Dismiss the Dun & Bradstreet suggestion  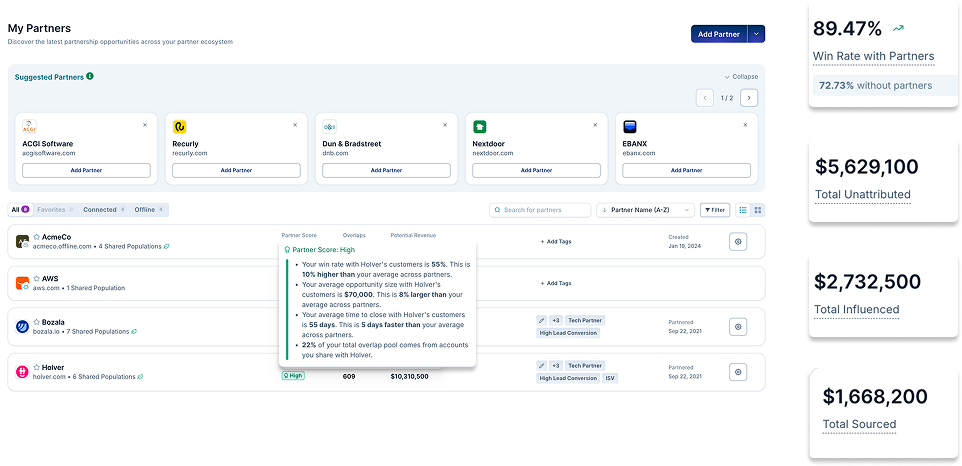coord(445,125)
